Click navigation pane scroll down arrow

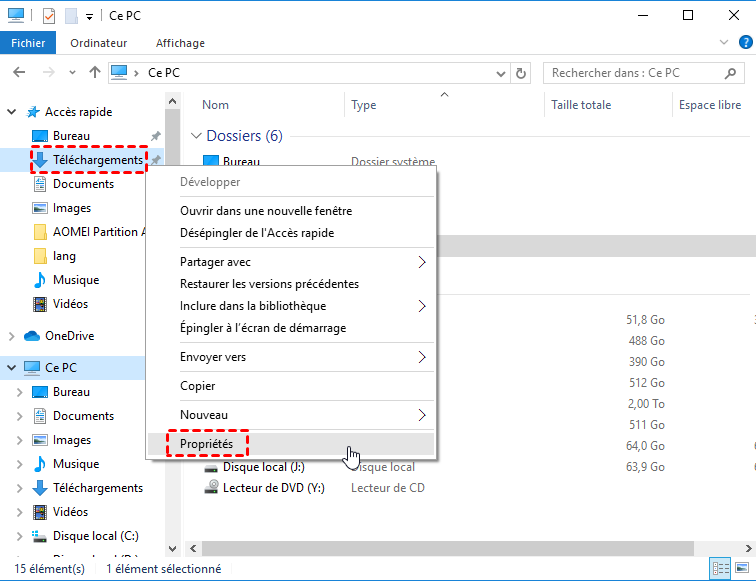pyautogui.click(x=172, y=549)
